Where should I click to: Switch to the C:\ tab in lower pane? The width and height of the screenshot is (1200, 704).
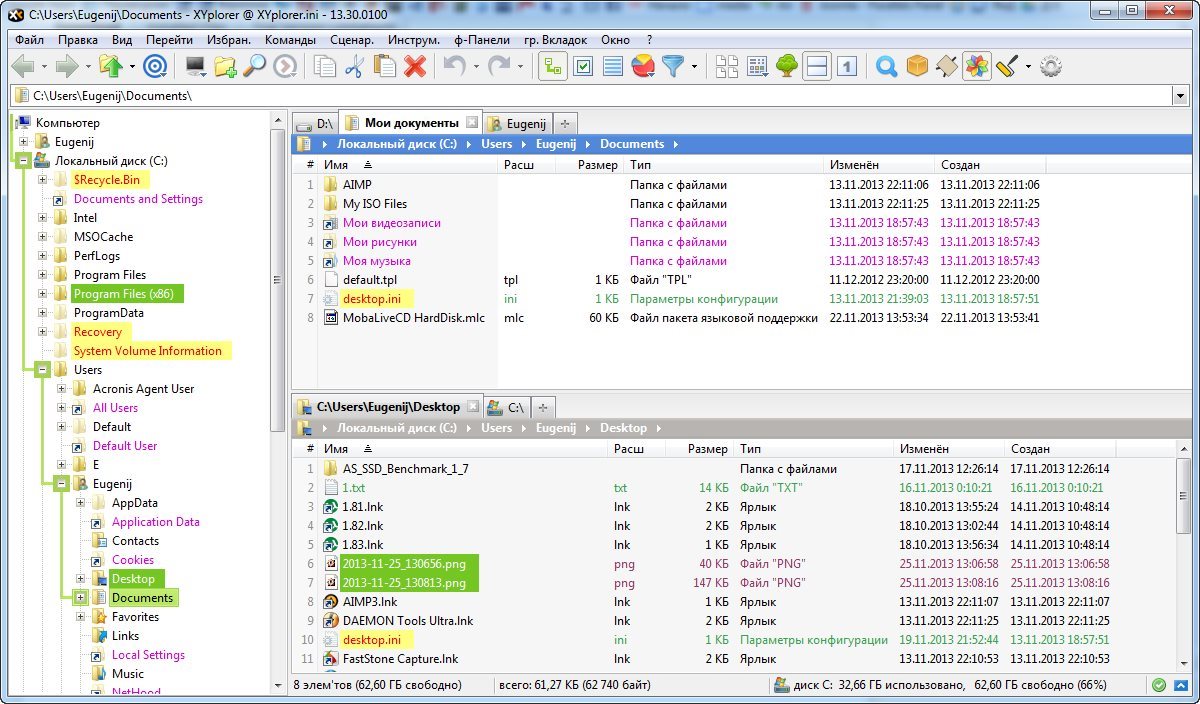506,407
